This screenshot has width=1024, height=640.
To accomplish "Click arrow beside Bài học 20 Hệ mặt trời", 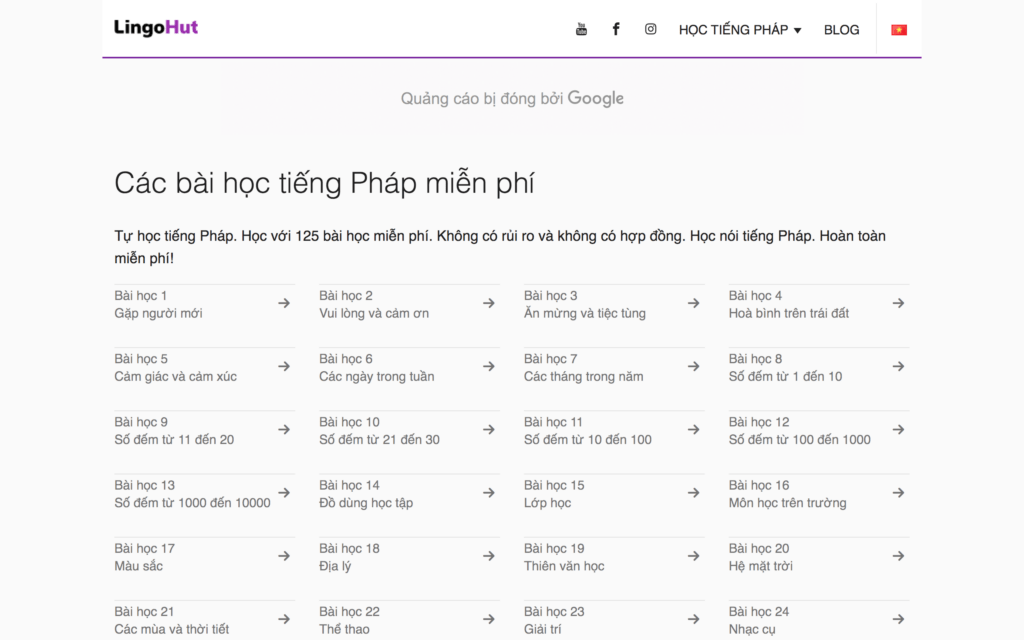I will (x=899, y=556).
